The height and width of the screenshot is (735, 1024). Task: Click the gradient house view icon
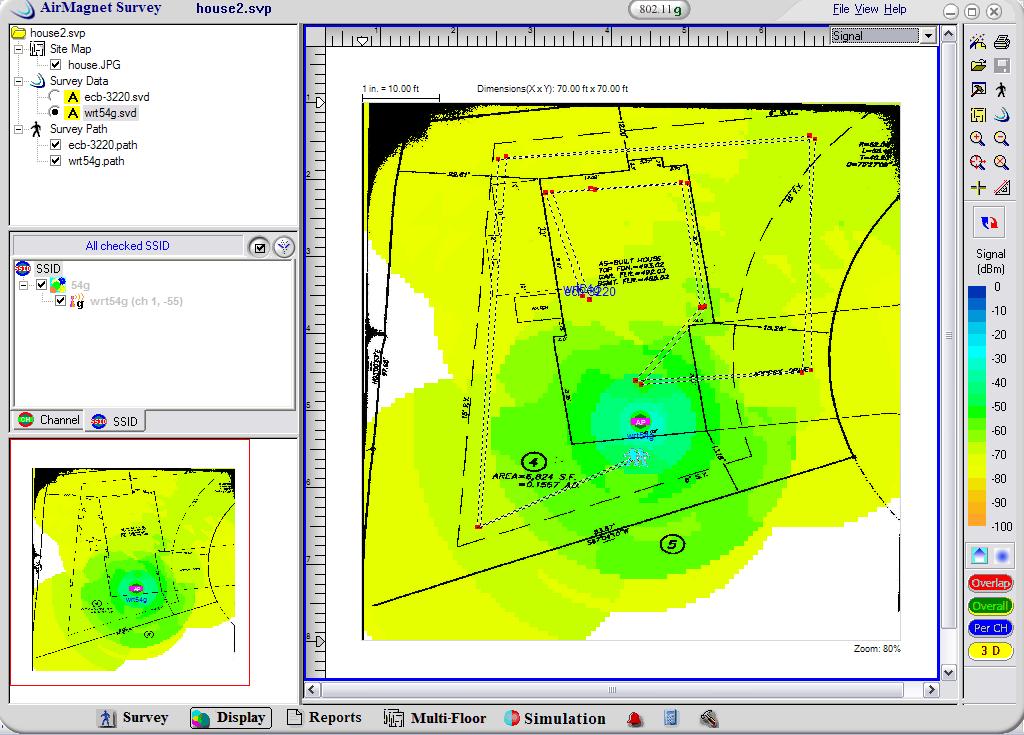(979, 555)
